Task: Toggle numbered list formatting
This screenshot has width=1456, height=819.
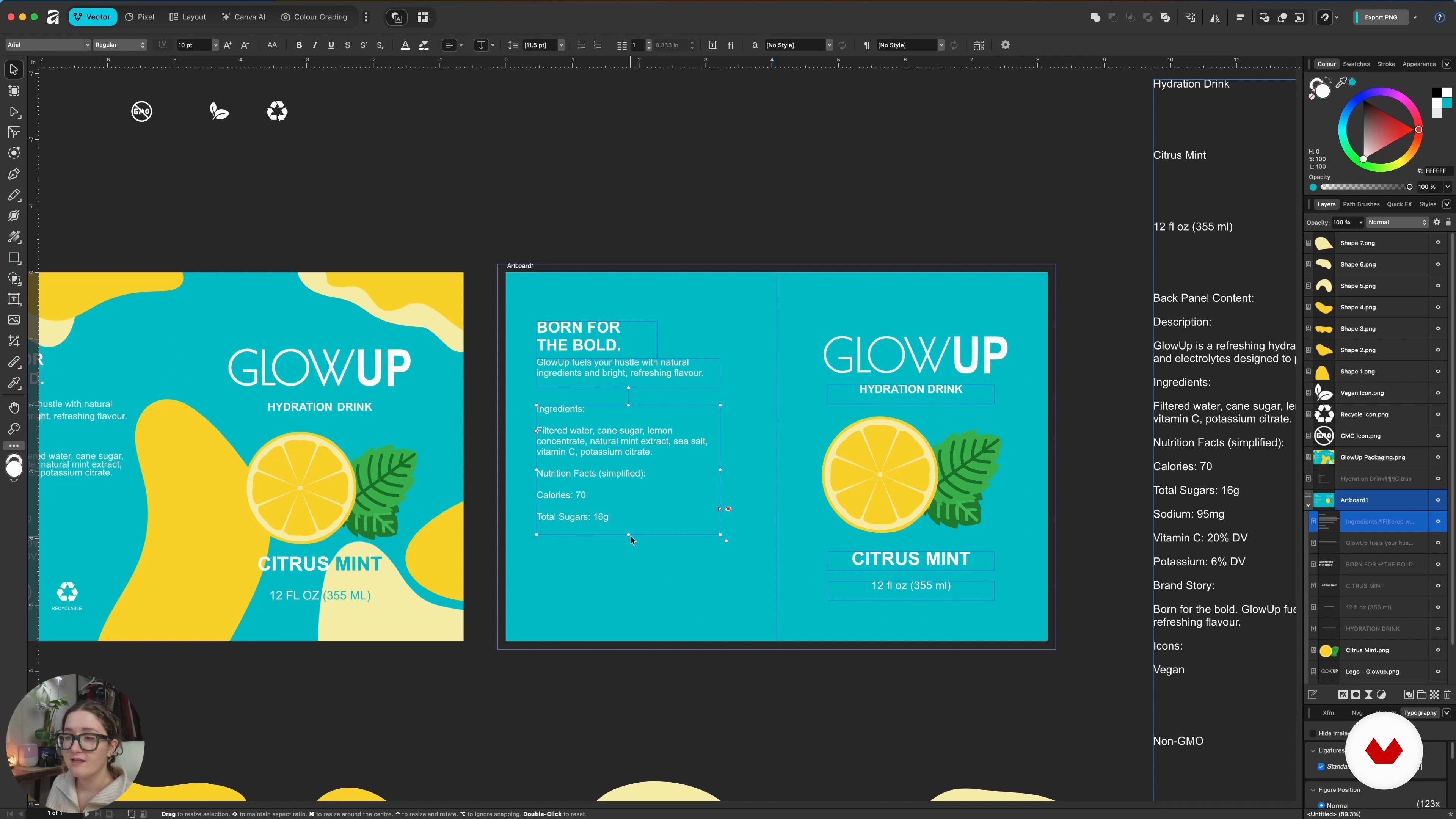Action: tap(598, 45)
